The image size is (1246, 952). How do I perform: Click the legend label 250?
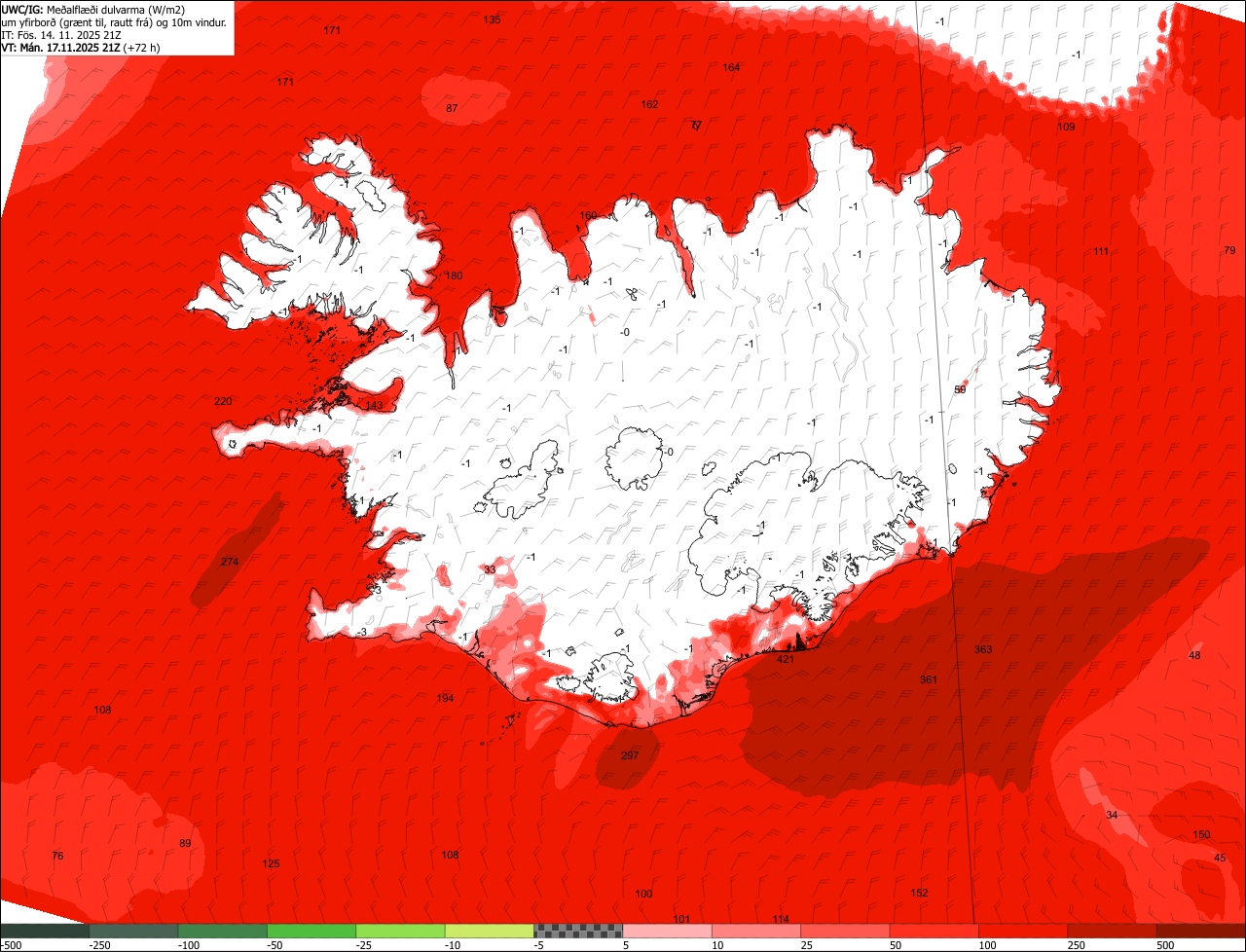pyautogui.click(x=1076, y=945)
